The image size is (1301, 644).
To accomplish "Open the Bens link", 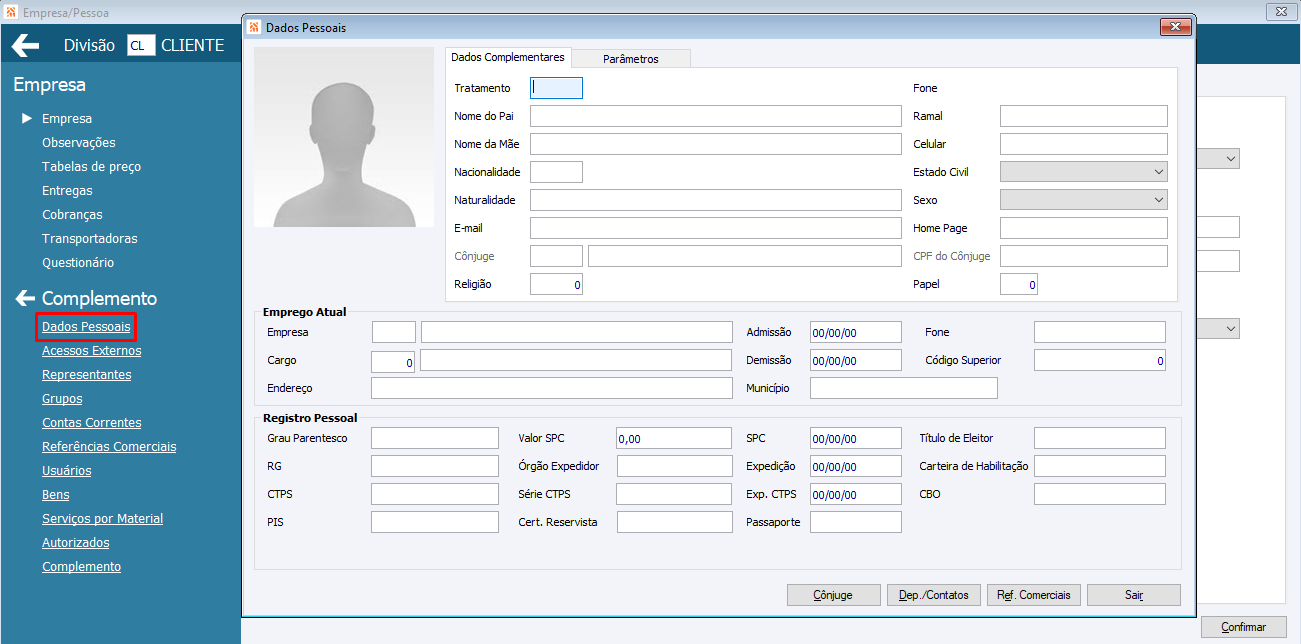I will point(56,495).
